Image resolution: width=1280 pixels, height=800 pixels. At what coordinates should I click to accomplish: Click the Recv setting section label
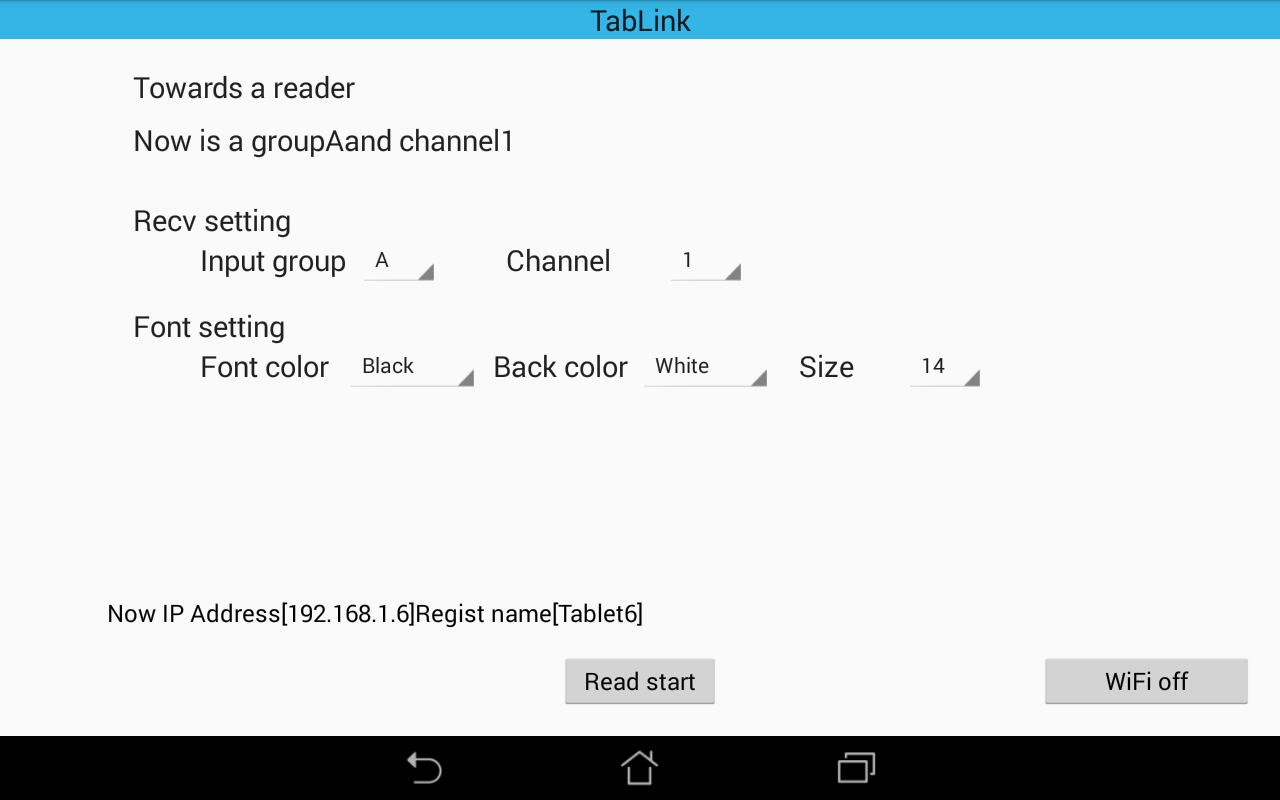(212, 221)
